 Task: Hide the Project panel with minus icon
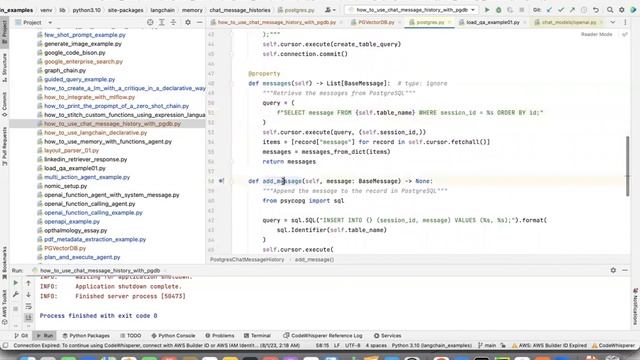200,22
